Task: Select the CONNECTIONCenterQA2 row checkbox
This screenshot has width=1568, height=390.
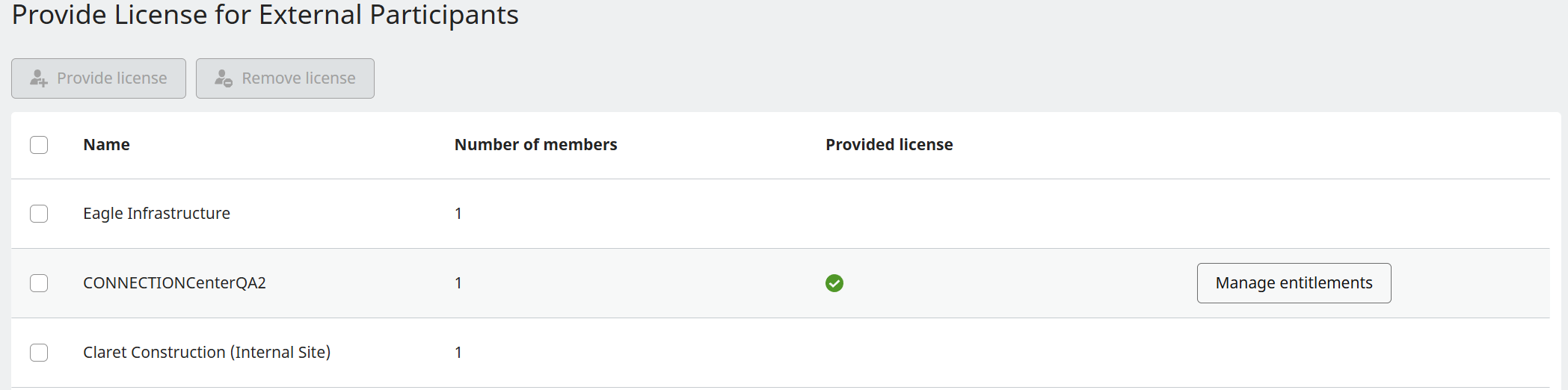Action: (39, 283)
